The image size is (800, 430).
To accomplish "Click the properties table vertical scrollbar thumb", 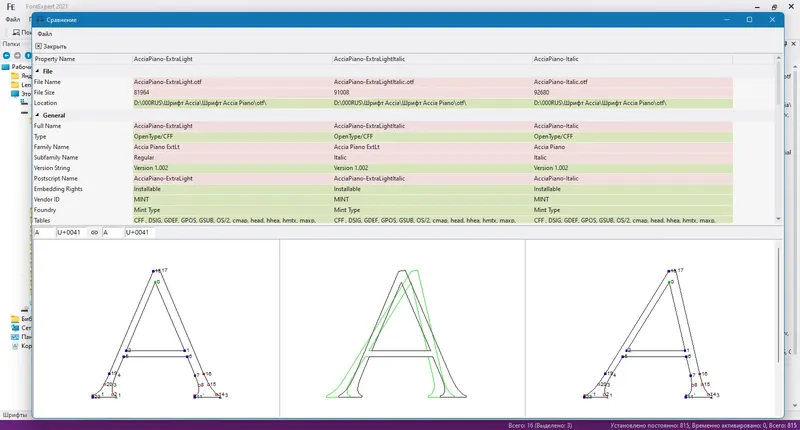I will (x=779, y=83).
